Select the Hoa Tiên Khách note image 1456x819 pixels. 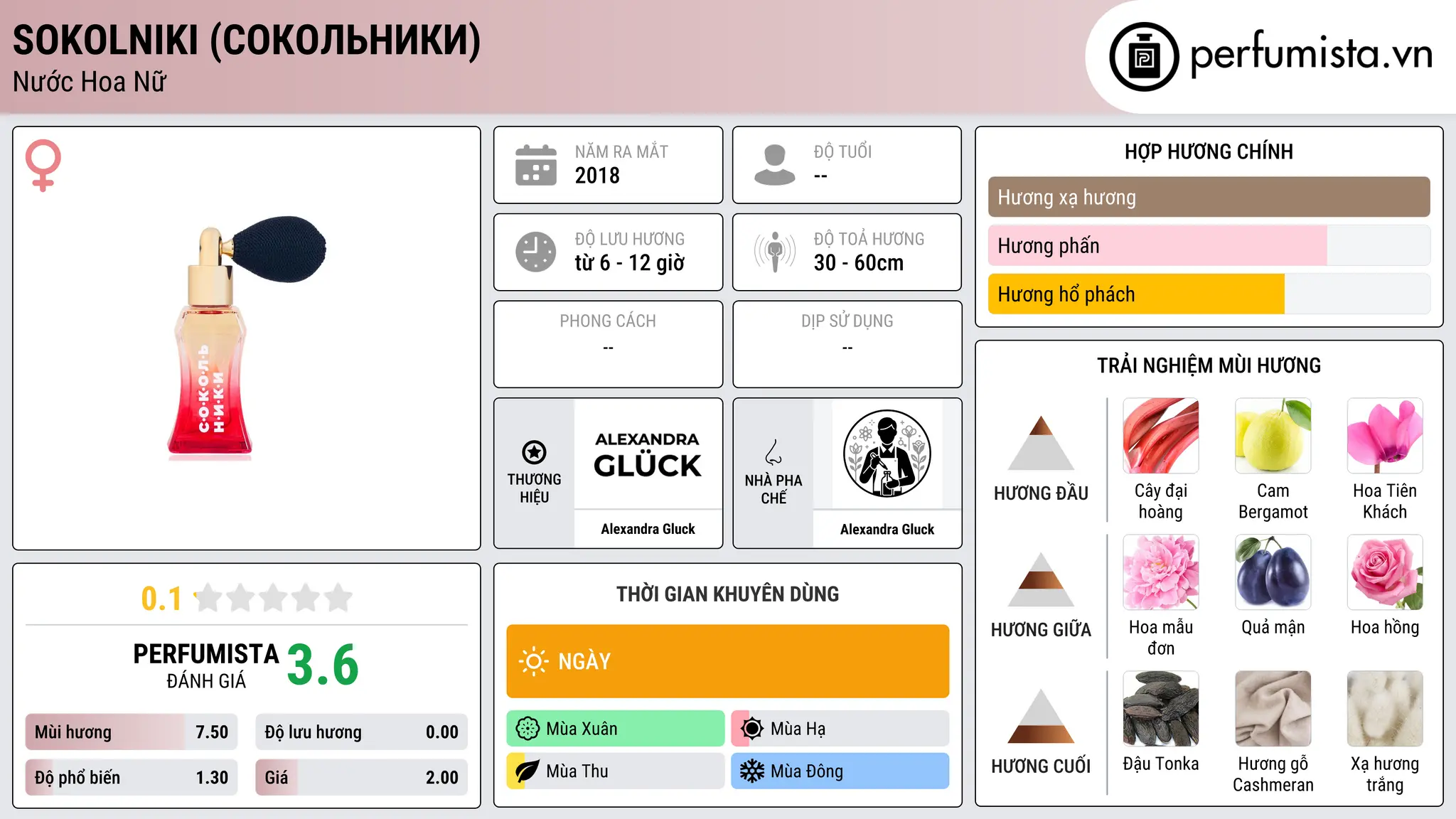[1385, 436]
